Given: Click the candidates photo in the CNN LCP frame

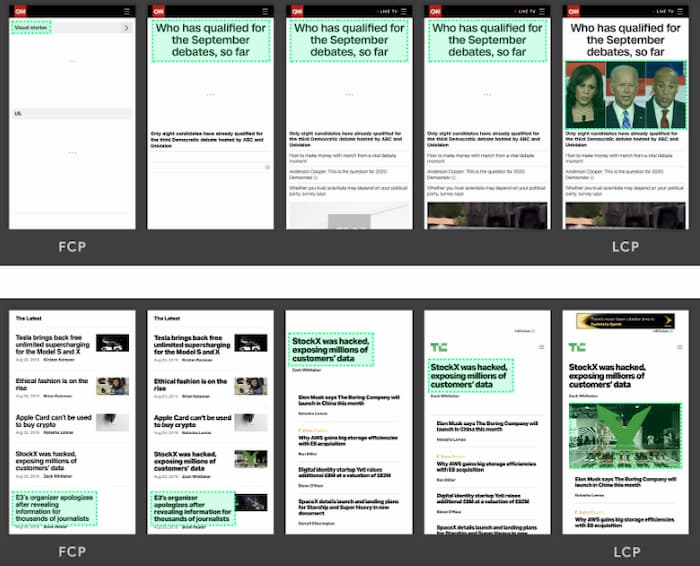Looking at the screenshot, I should coord(625,95).
